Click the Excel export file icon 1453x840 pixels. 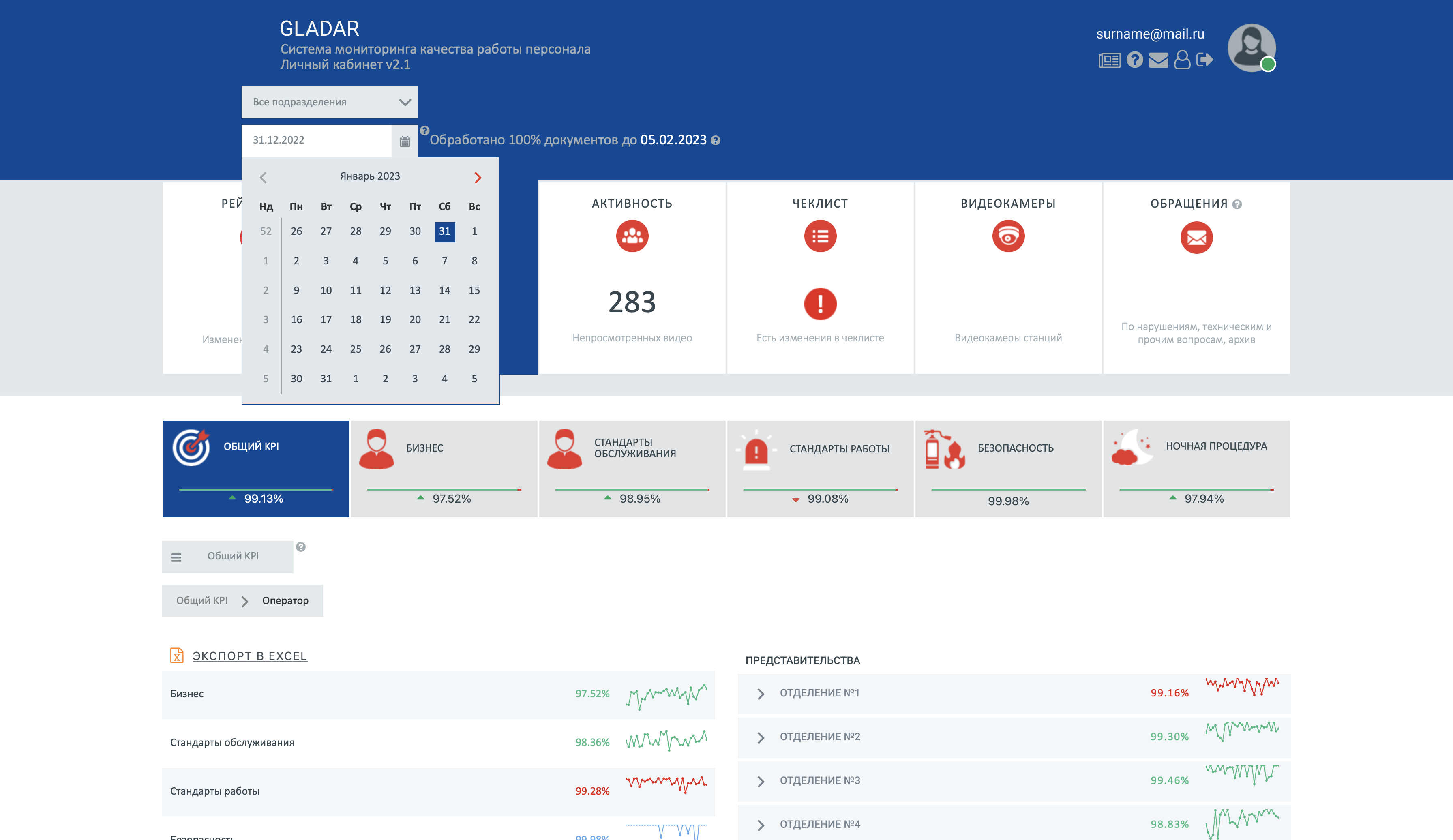pyautogui.click(x=176, y=655)
